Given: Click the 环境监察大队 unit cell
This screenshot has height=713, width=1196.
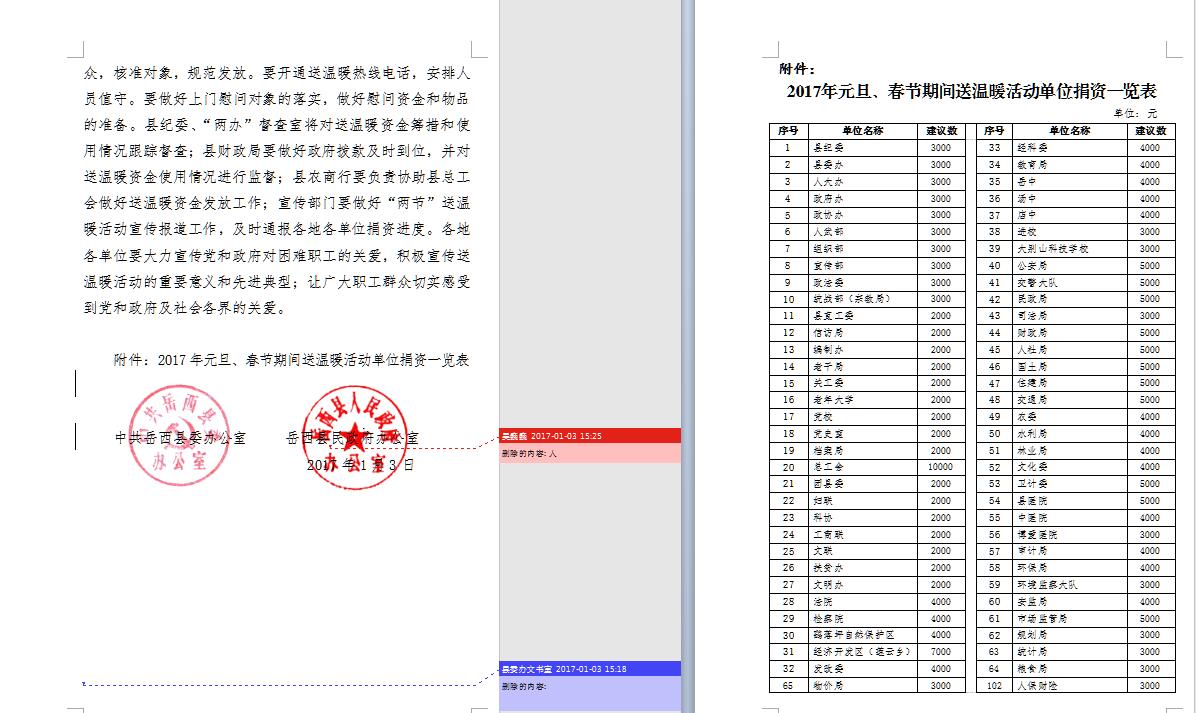Looking at the screenshot, I should click(x=1069, y=585).
